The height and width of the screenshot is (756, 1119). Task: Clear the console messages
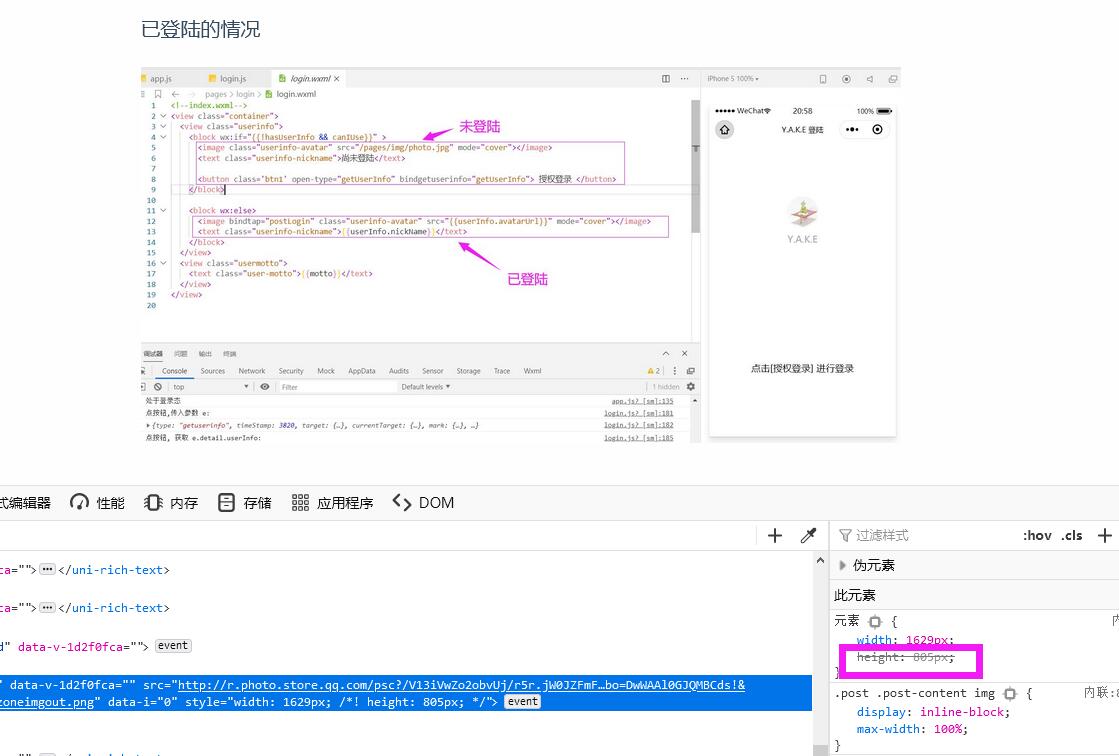[158, 386]
